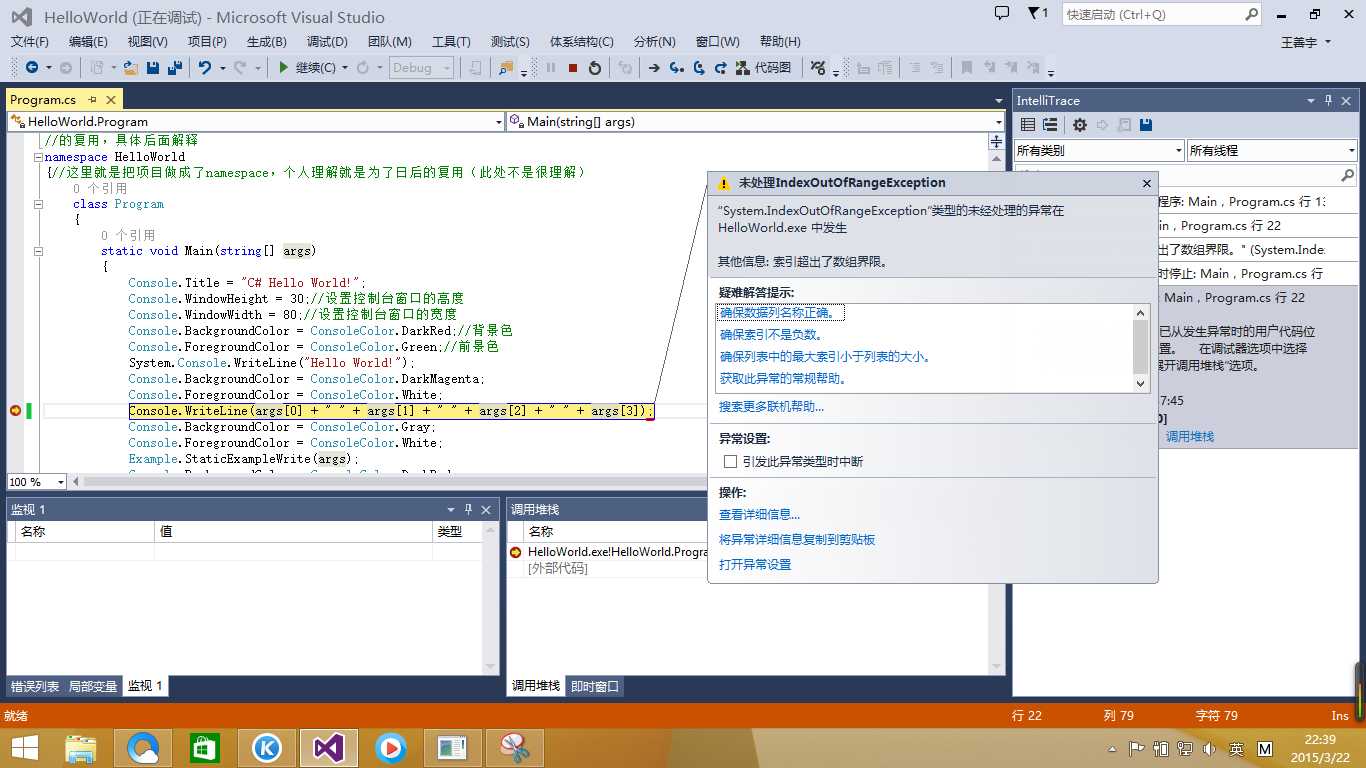Screen dimensions: 1366x768
Task: Click the HelloWorld.exe call stack row
Action: coord(618,552)
